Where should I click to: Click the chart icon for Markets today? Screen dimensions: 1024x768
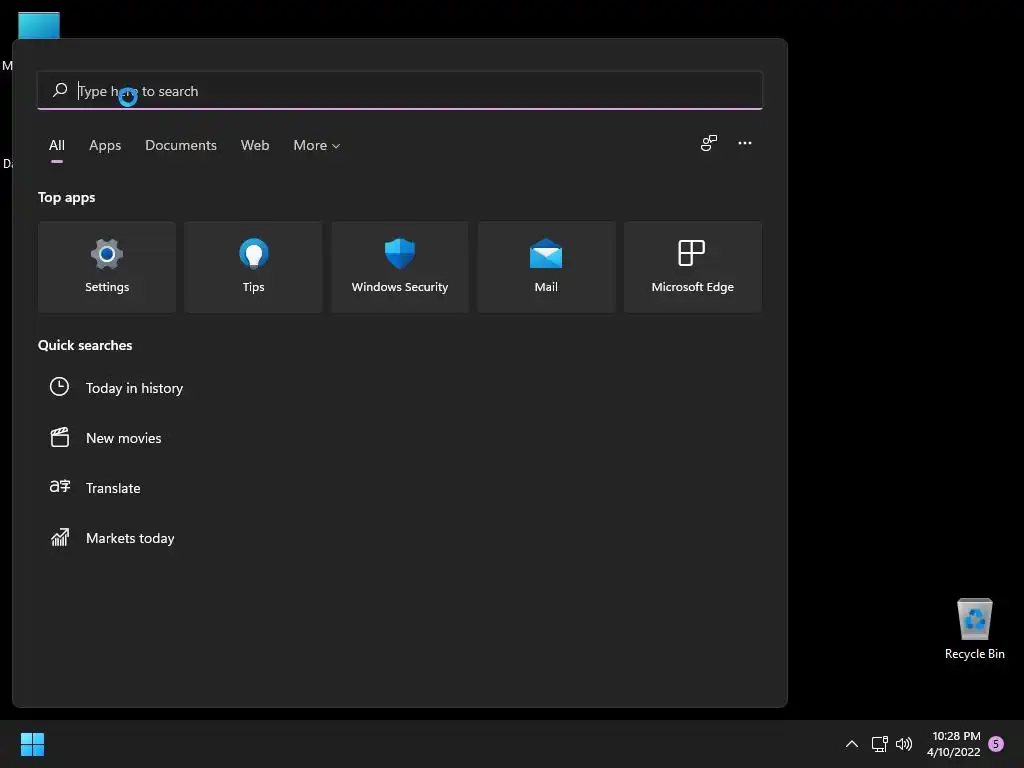(59, 537)
